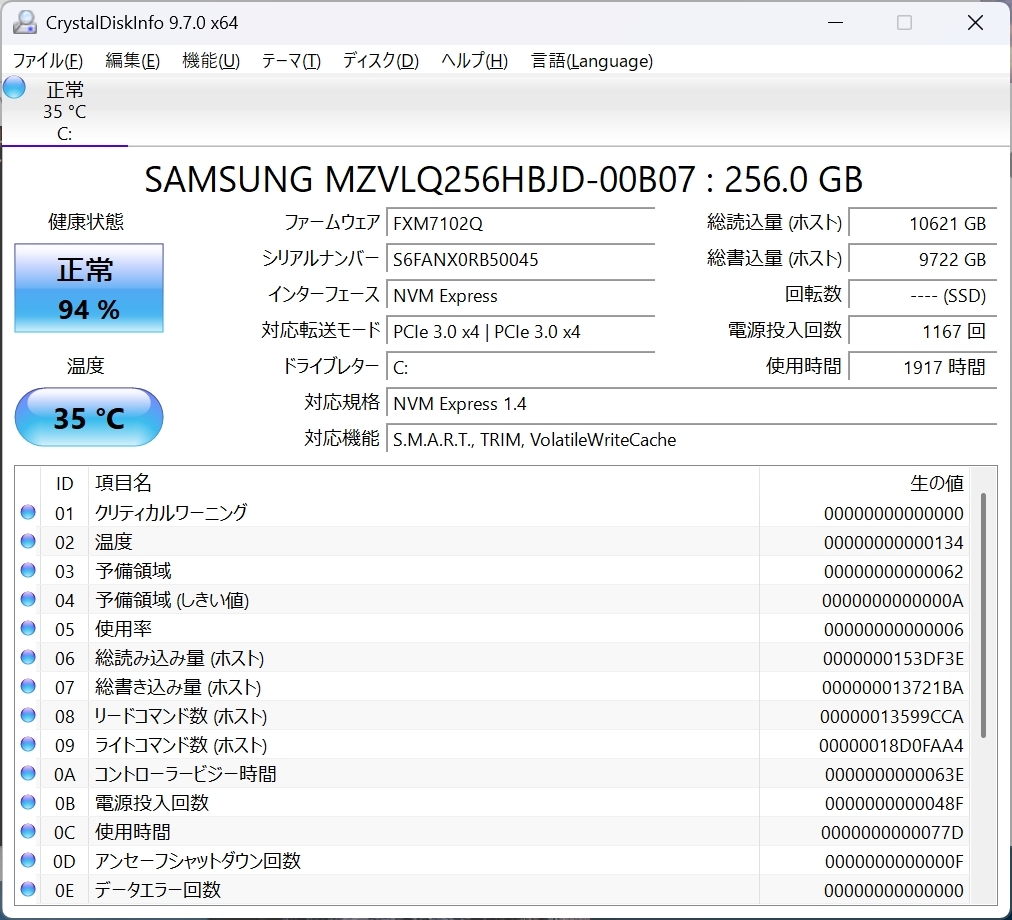Click raw value 0000000000063E
This screenshot has width=1012, height=920.
tap(895, 774)
